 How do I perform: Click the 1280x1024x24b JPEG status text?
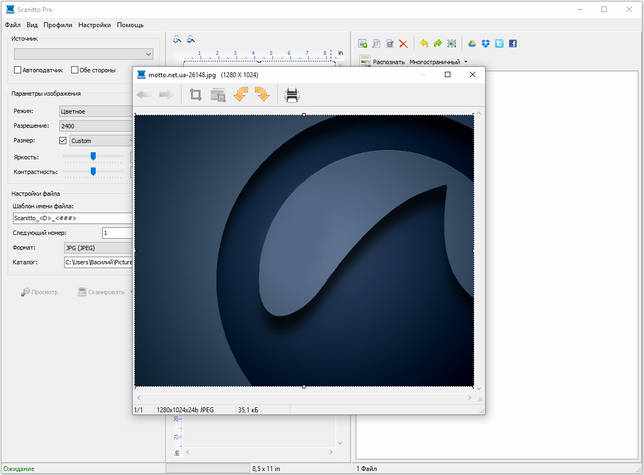(x=185, y=410)
